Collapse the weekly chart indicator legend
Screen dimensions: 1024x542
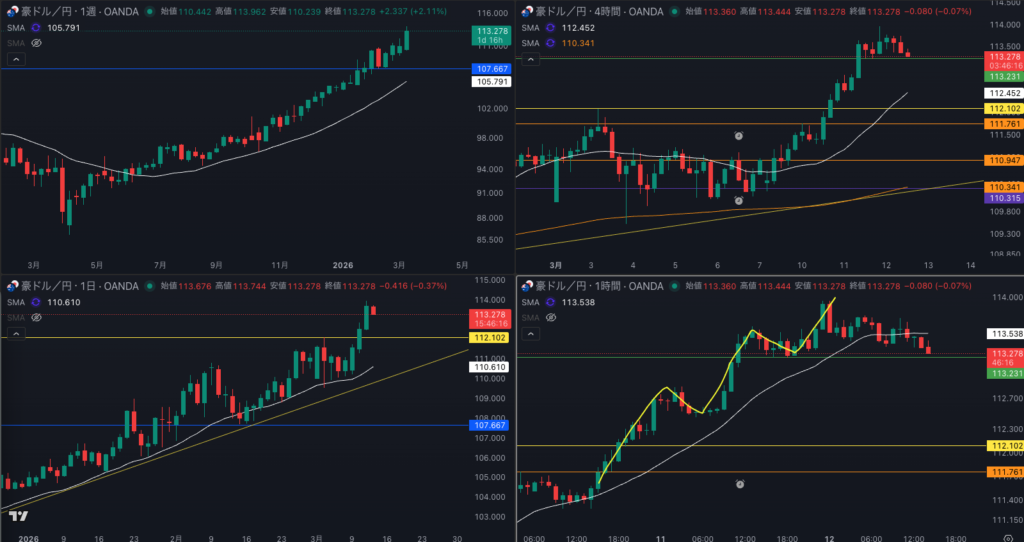tap(15, 60)
